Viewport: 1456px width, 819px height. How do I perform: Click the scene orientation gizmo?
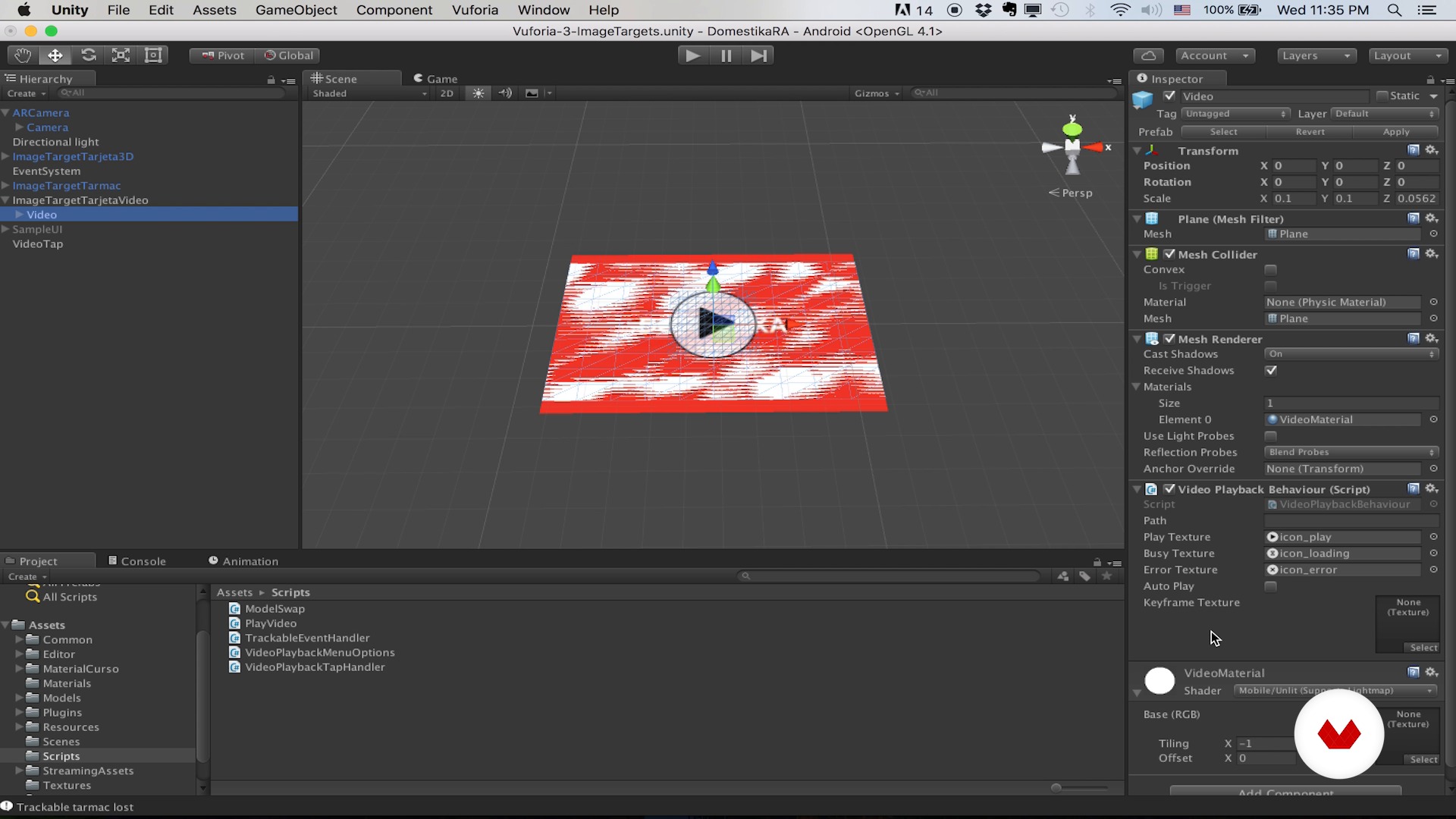click(1072, 147)
